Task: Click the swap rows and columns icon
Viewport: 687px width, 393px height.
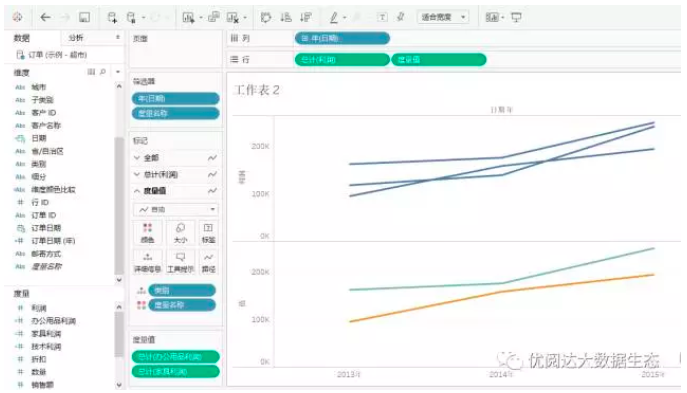Action: (266, 17)
